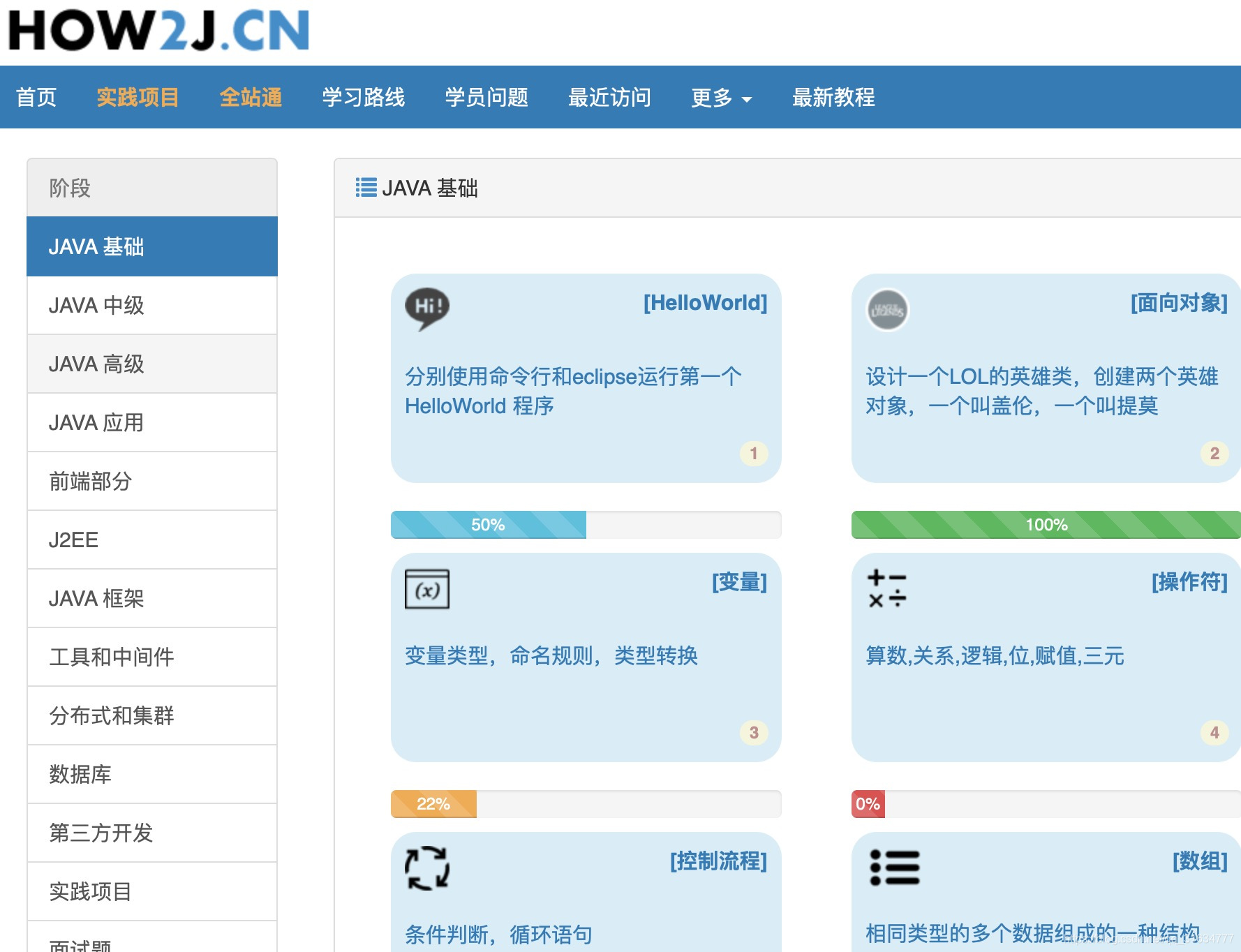Click the number 2 badge
The height and width of the screenshot is (952, 1241).
coord(1214,454)
